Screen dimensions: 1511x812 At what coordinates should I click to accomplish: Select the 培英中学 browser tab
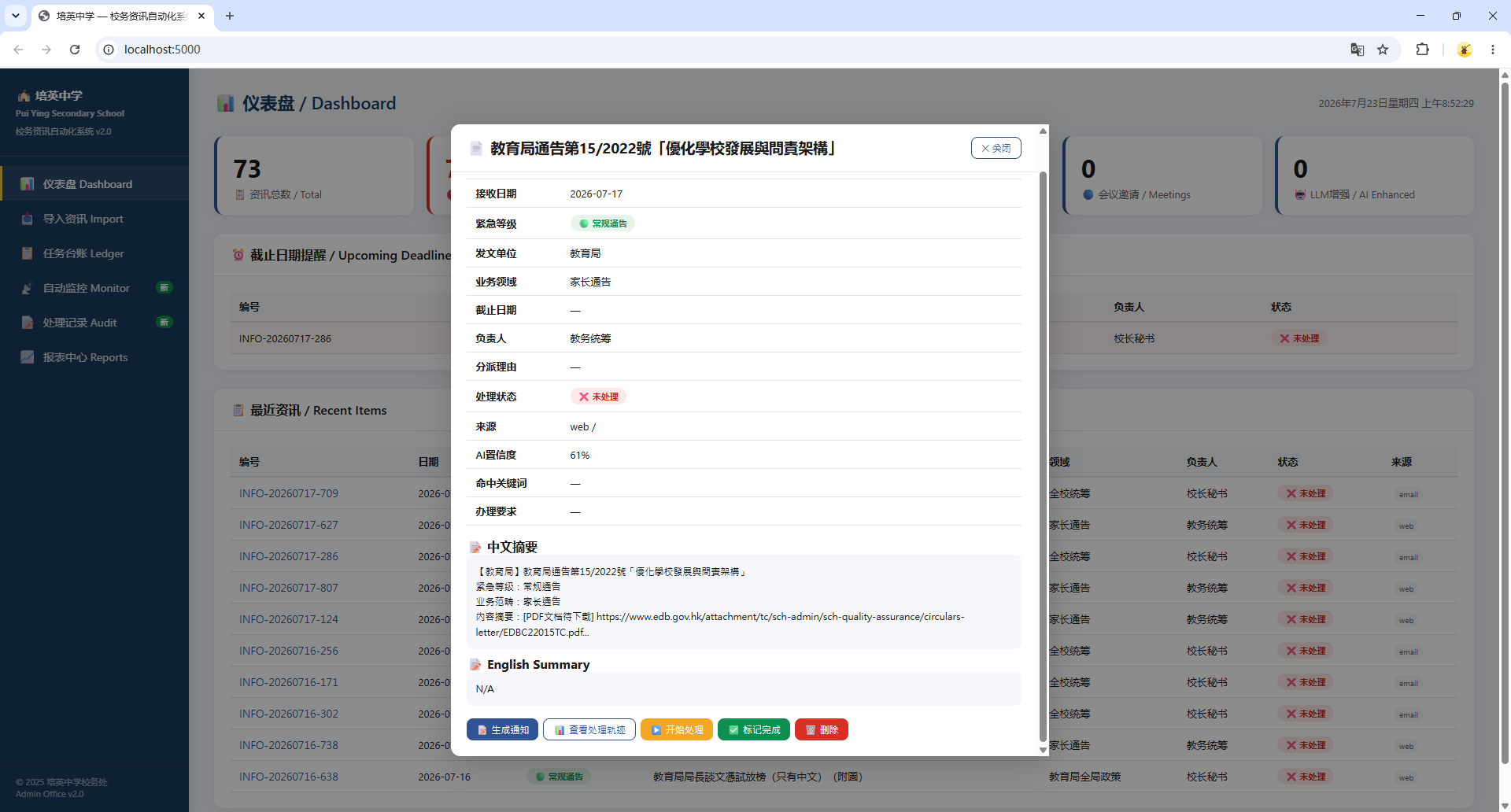(x=122, y=16)
